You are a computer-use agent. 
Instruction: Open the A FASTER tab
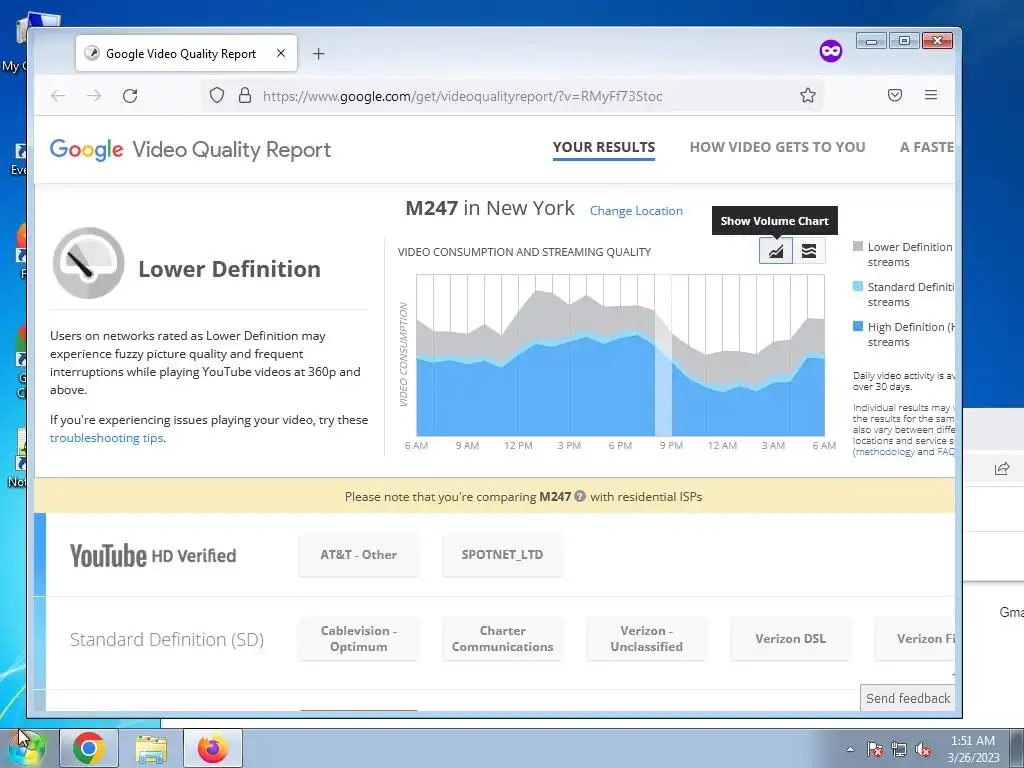(x=927, y=148)
